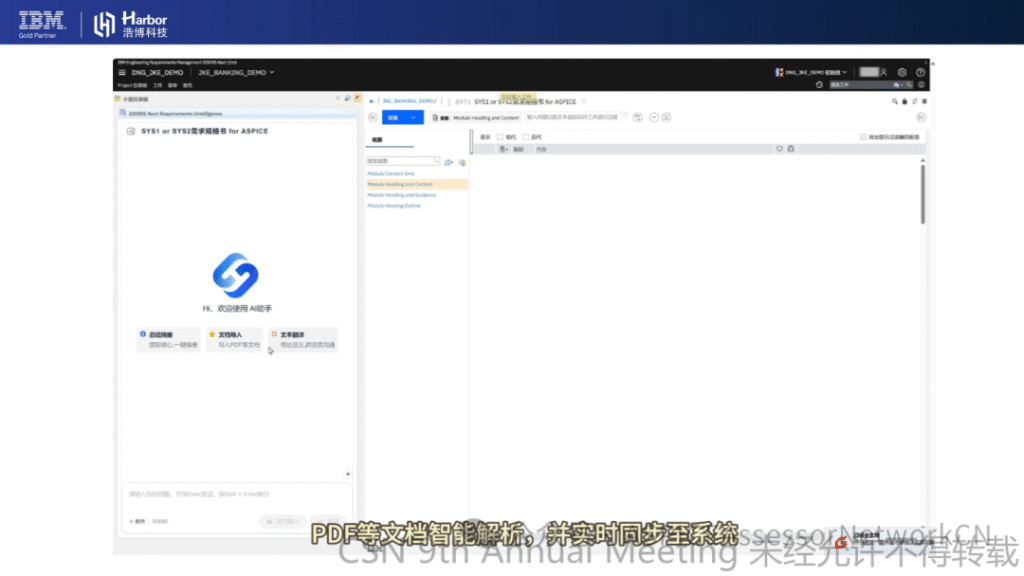This screenshot has height=576, width=1024.
Task: Click the column settings icon in the table header
Action: tap(791, 149)
